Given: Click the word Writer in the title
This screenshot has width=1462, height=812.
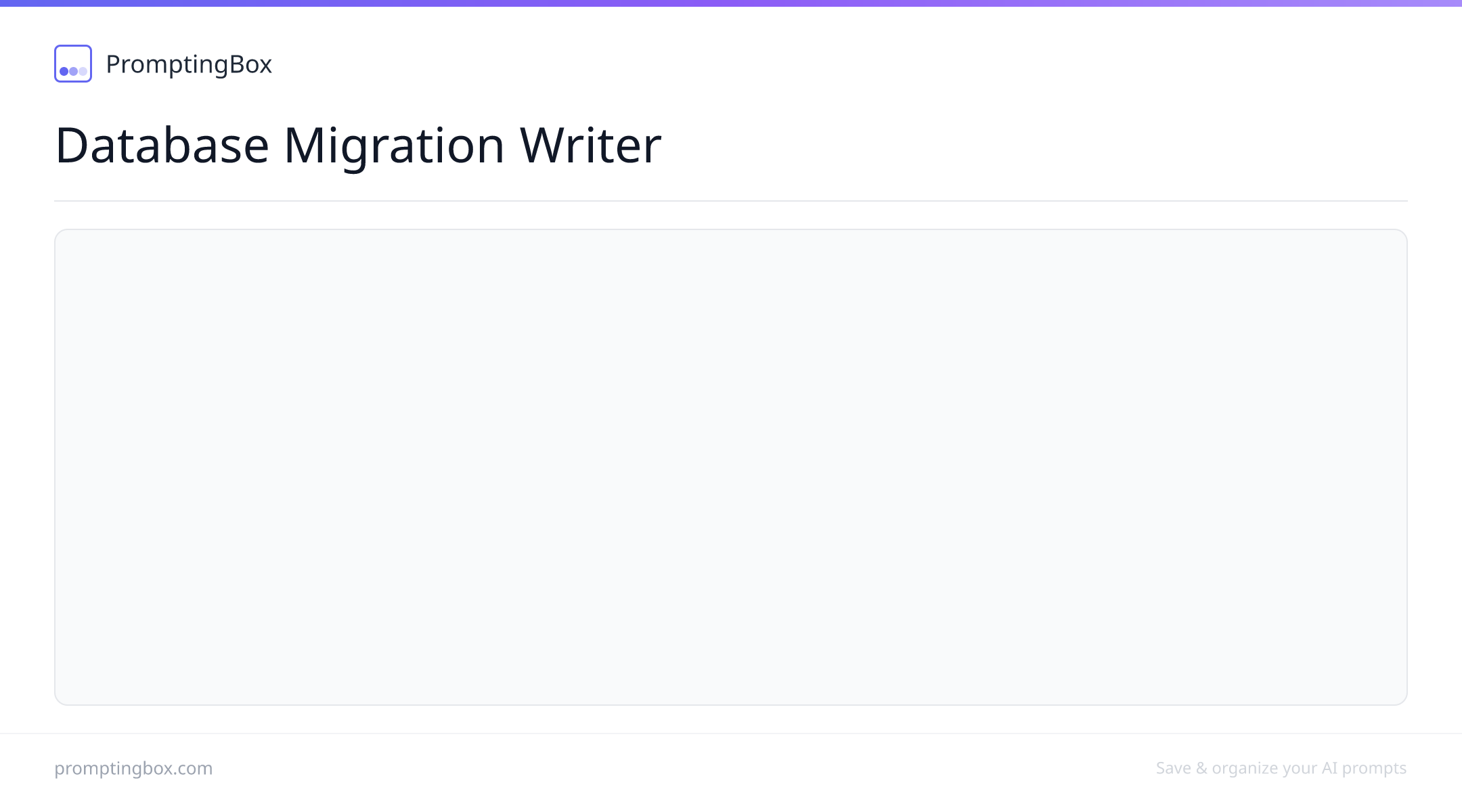Looking at the screenshot, I should point(590,145).
